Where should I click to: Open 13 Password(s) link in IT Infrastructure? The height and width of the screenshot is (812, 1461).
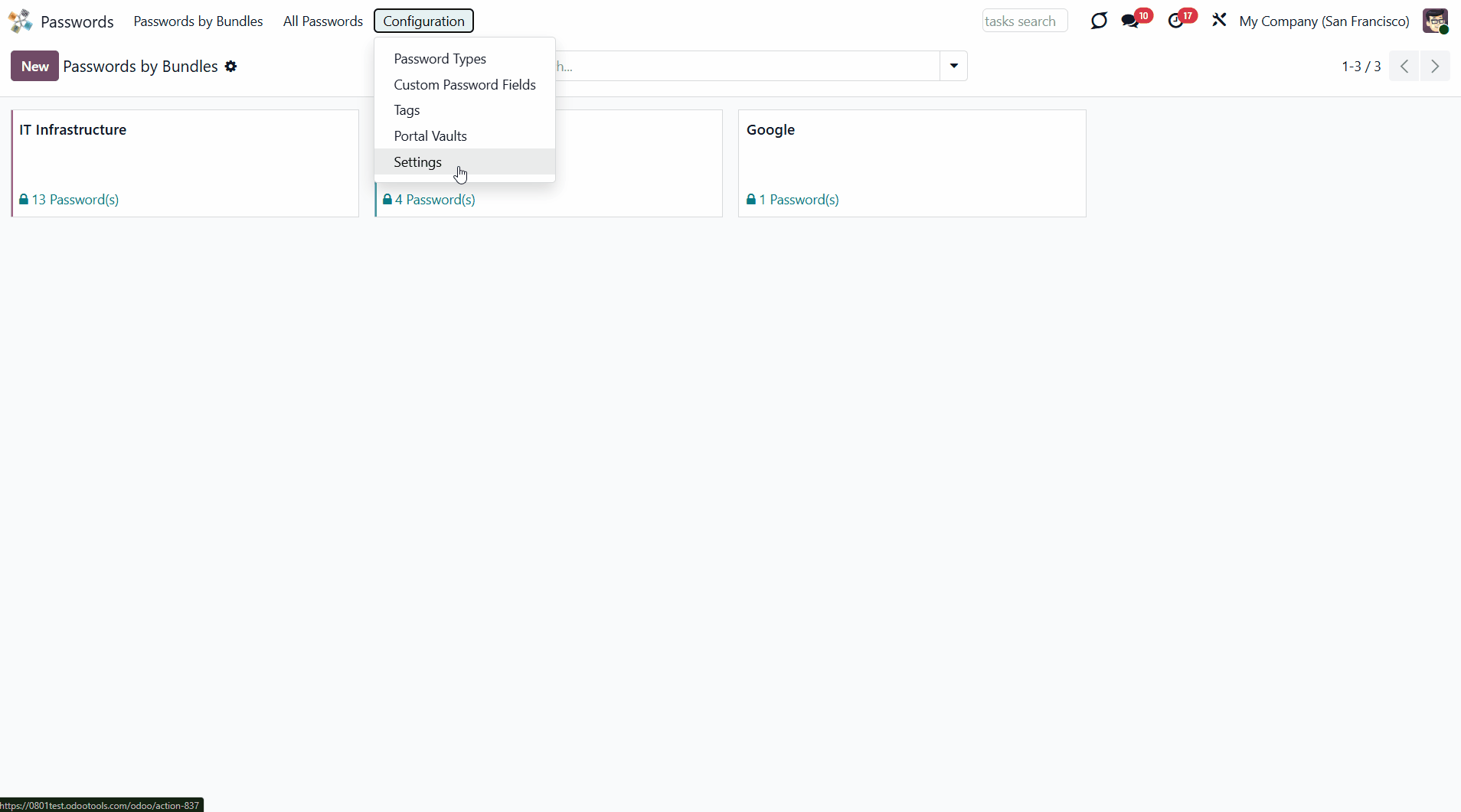tap(74, 200)
